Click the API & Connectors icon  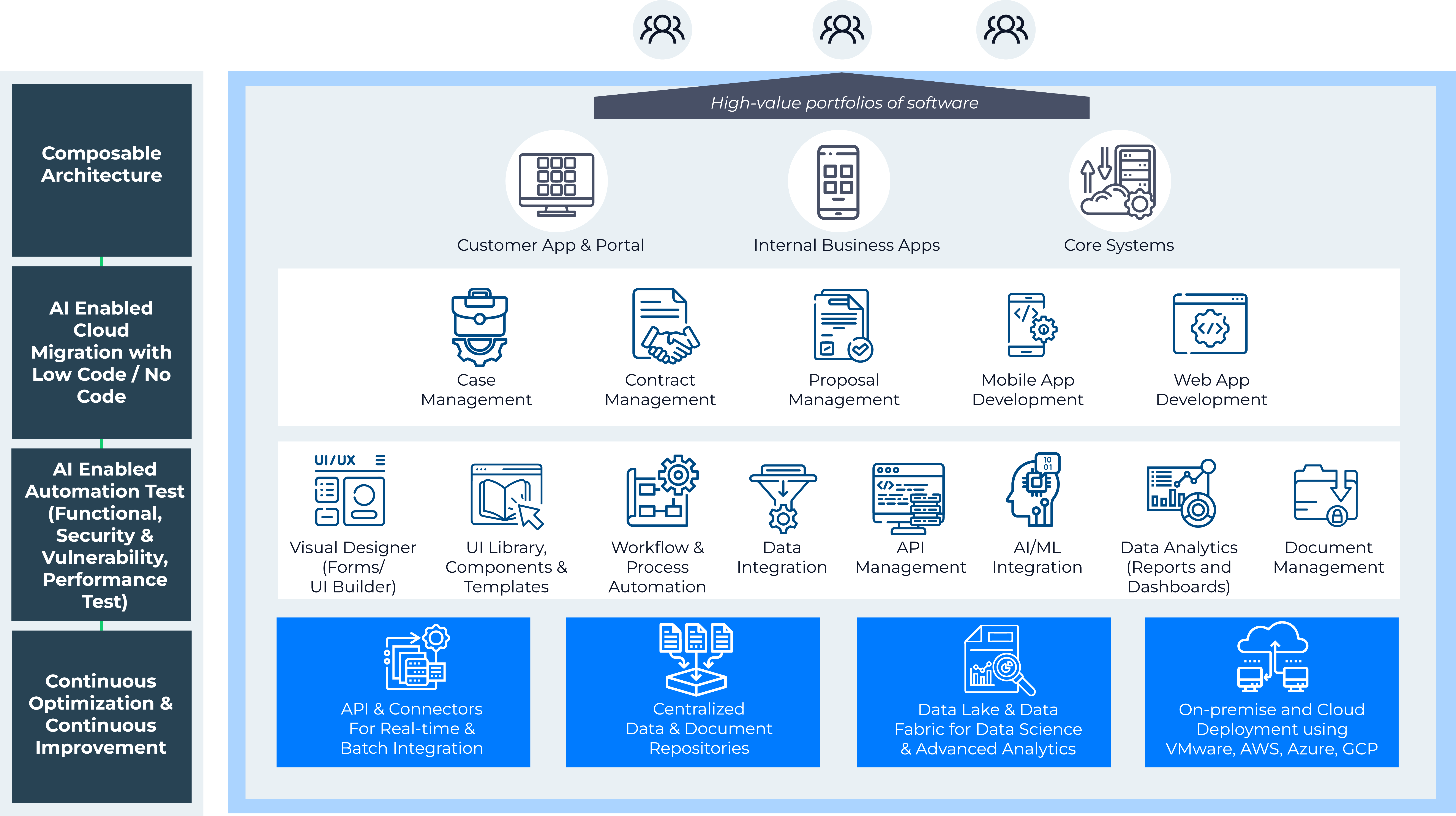tap(417, 657)
